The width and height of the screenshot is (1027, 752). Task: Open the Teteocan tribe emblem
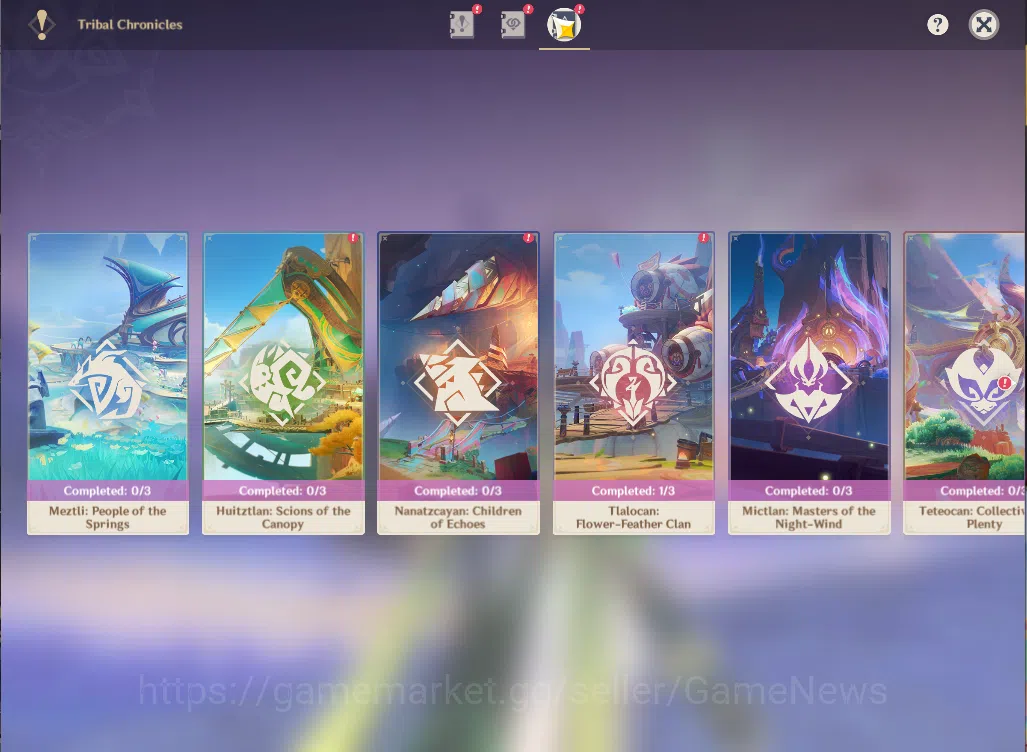coord(982,383)
